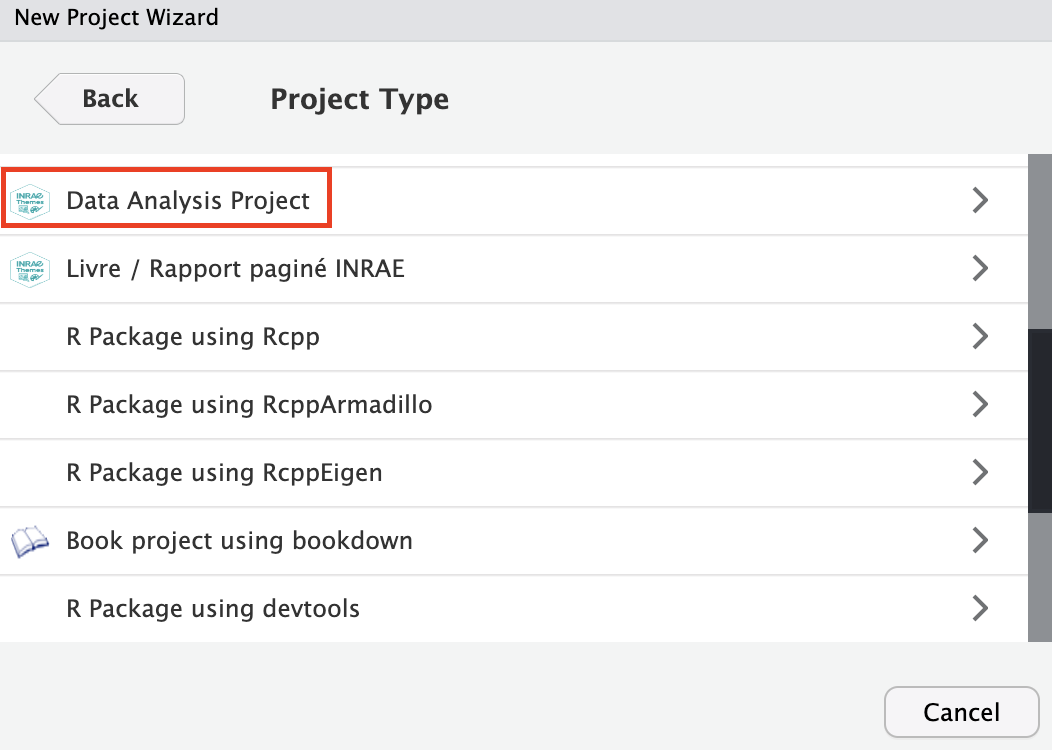Screen dimensions: 1052x750
Task: Select the Data Analysis Project label
Action: pyautogui.click(x=188, y=201)
